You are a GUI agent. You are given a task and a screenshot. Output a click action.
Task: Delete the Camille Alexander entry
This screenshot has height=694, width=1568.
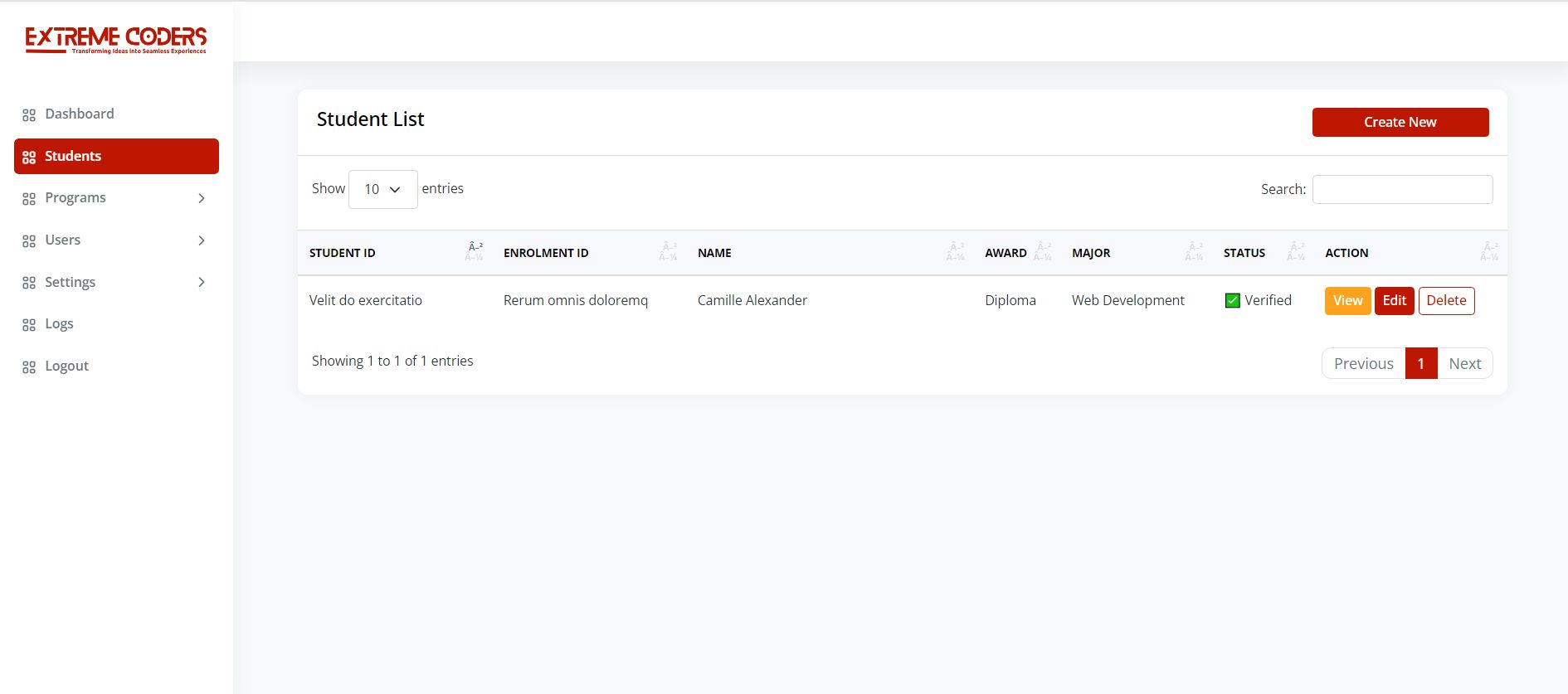[x=1446, y=301]
